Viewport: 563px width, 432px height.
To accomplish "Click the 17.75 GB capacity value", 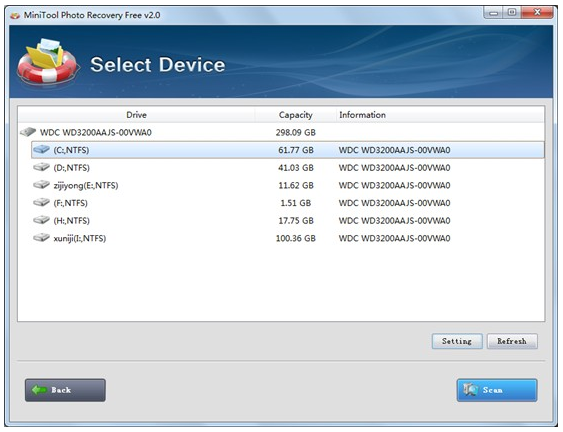I will 296,220.
